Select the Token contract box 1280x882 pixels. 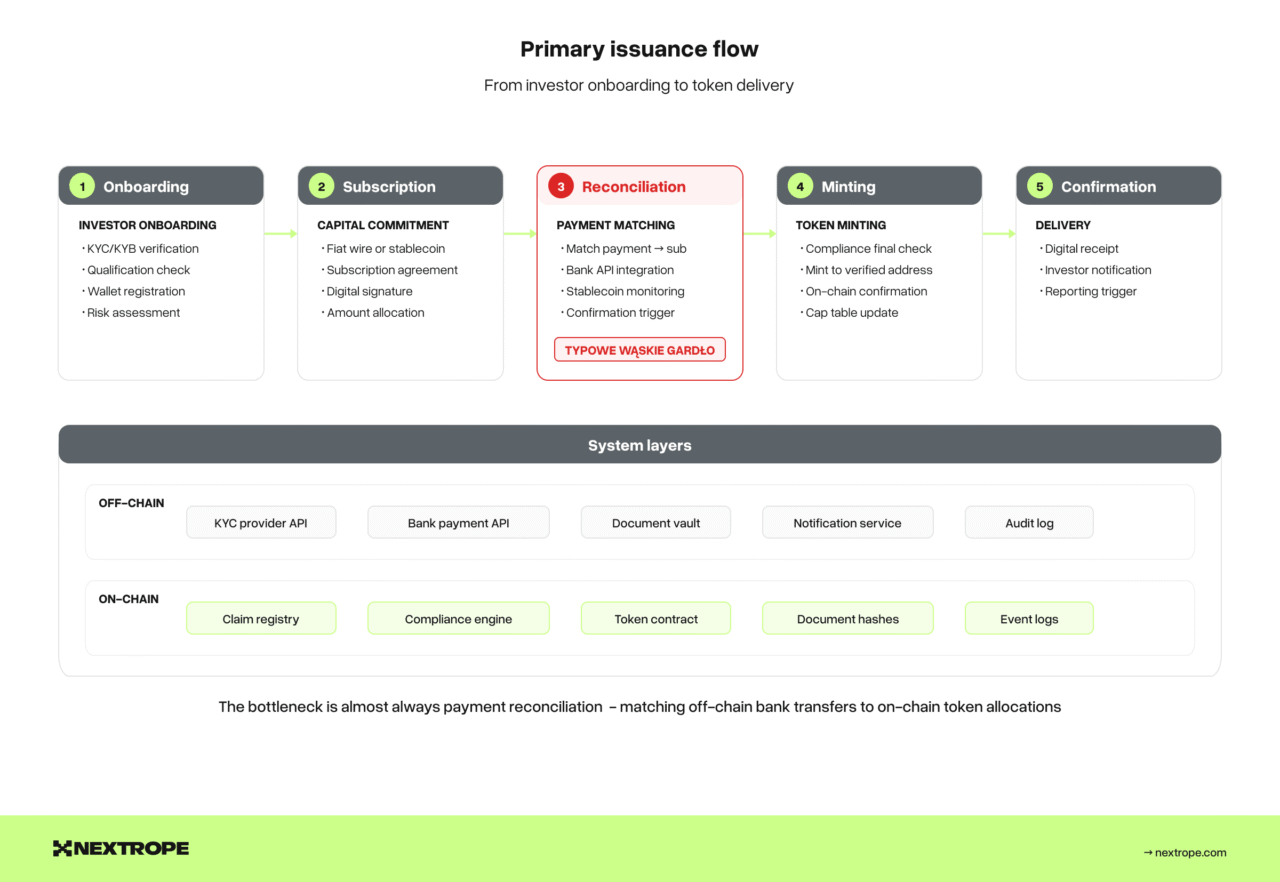click(x=656, y=619)
